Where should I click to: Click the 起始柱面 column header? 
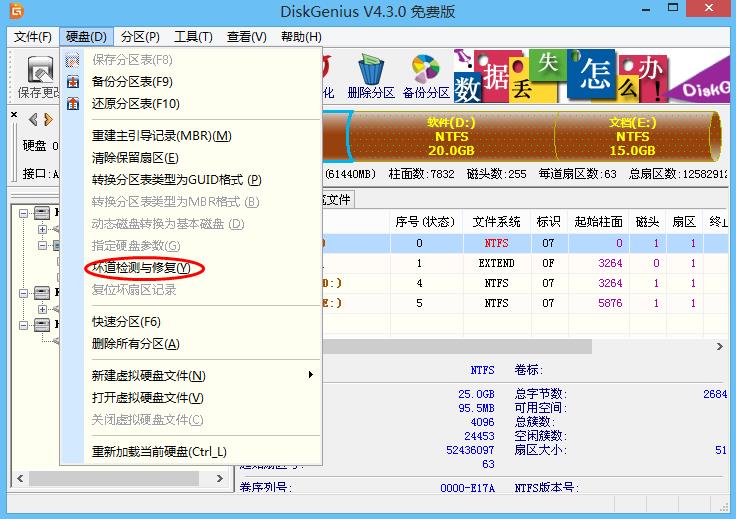click(598, 221)
